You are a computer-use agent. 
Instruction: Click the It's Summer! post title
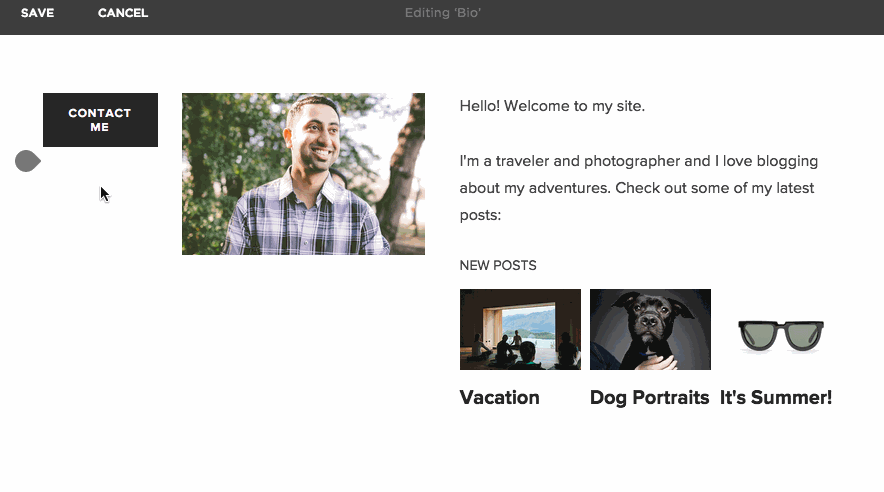[776, 397]
